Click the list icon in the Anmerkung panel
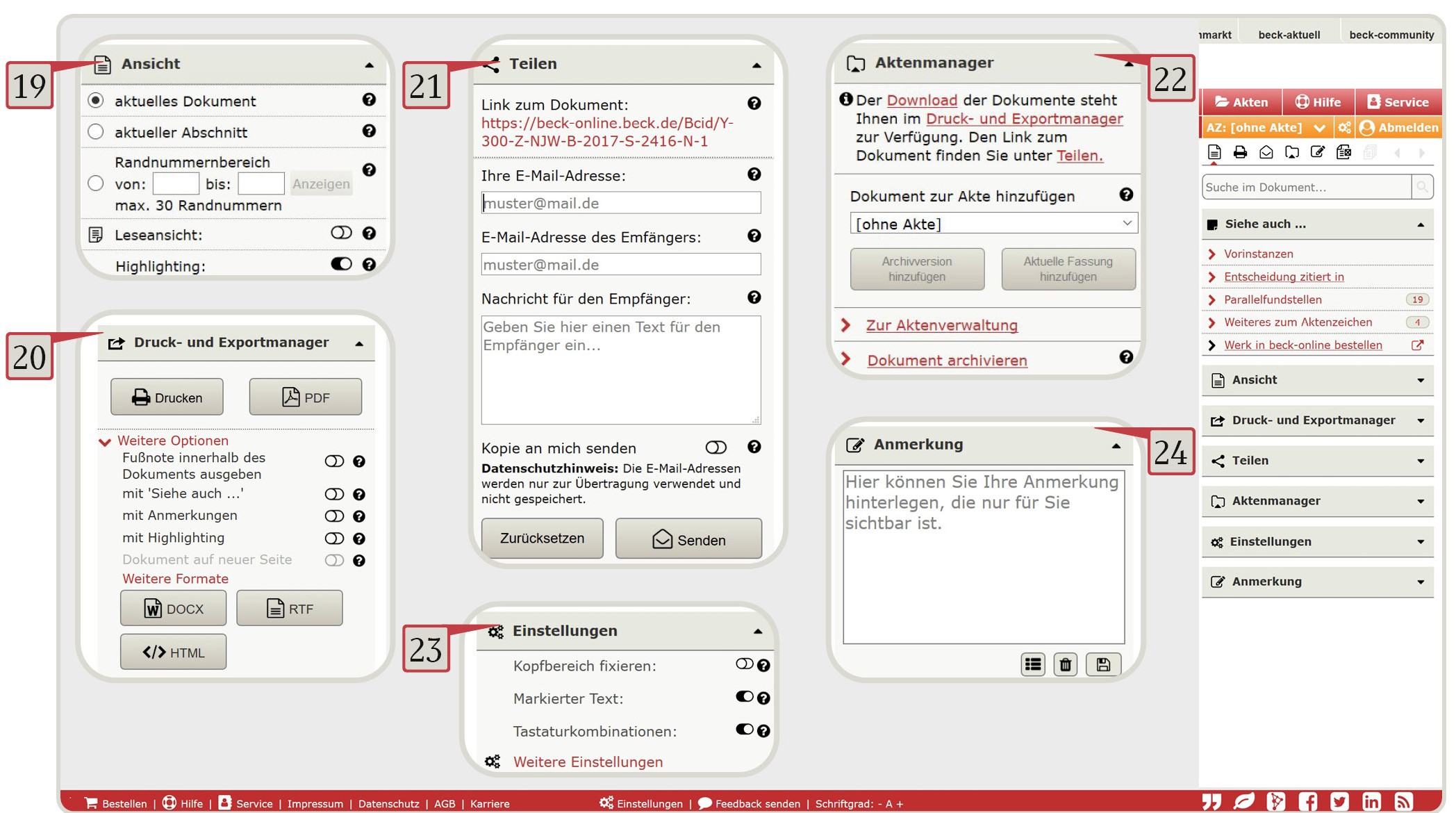 point(1033,664)
